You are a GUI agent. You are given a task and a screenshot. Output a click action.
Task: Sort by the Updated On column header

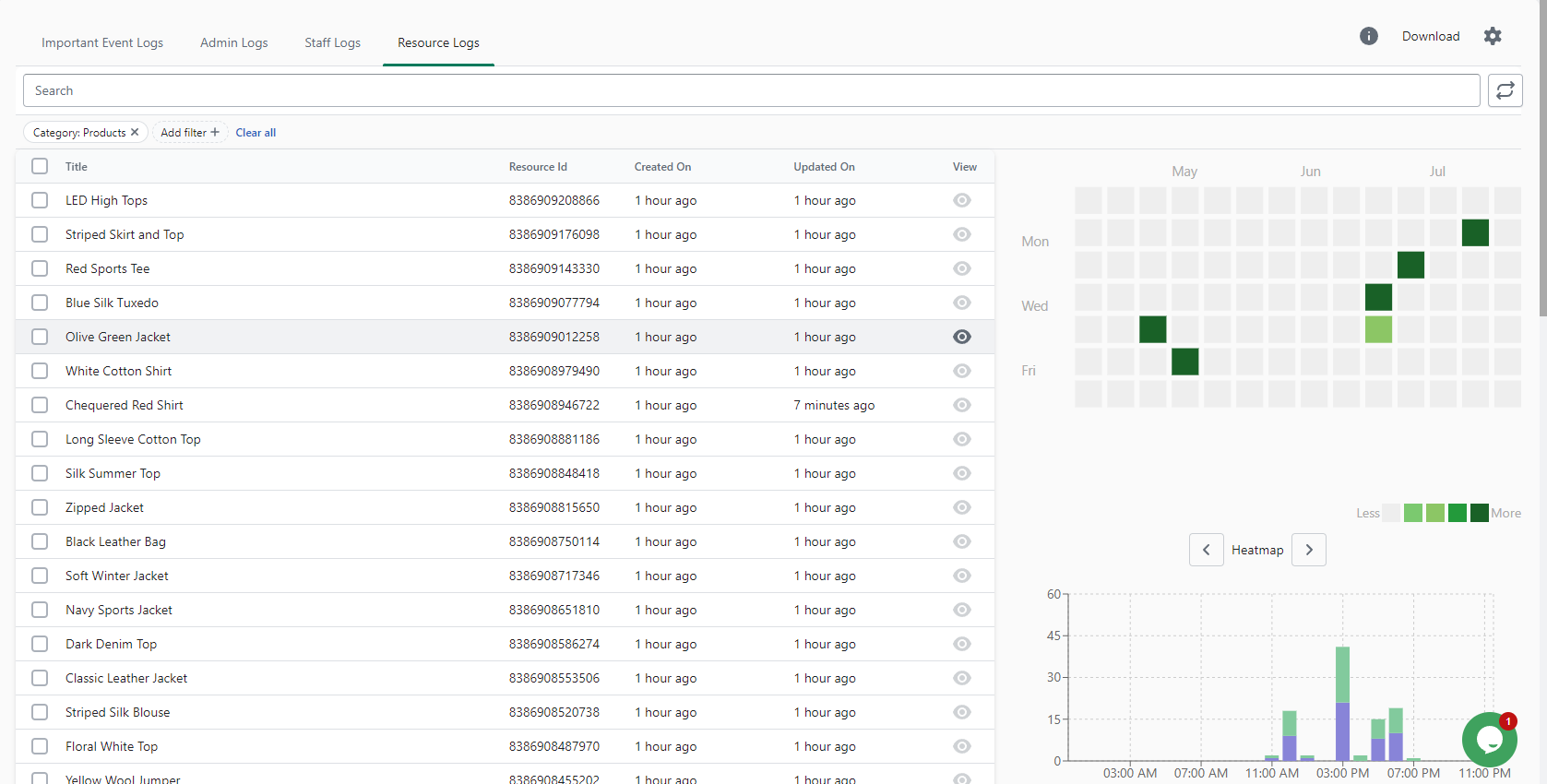824,167
